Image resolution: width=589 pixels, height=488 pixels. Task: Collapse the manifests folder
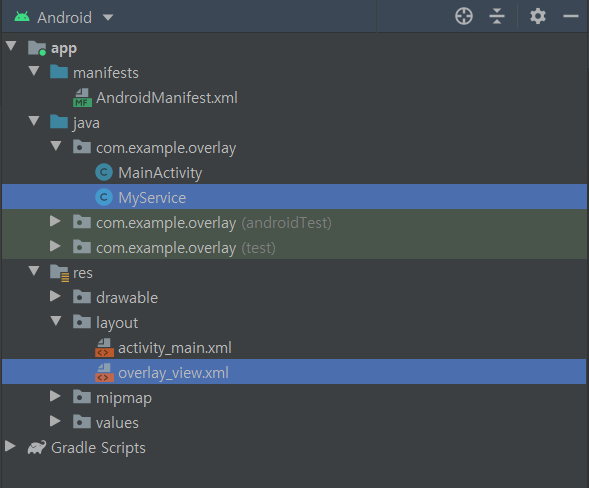(x=34, y=71)
